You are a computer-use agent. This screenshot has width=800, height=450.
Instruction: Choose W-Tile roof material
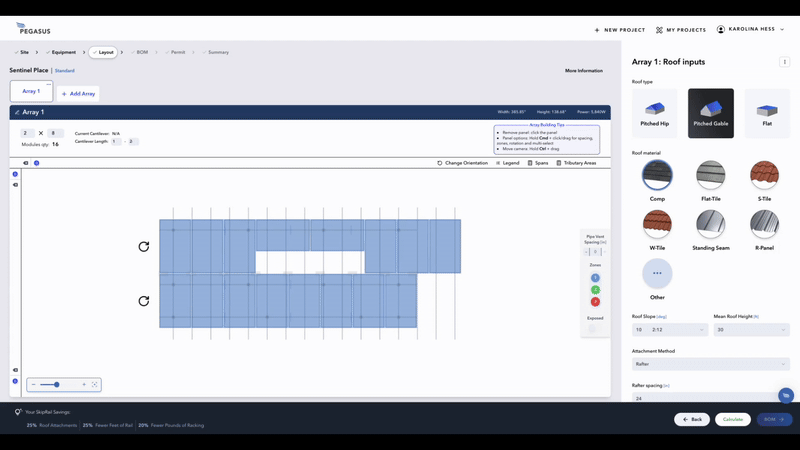pos(657,224)
